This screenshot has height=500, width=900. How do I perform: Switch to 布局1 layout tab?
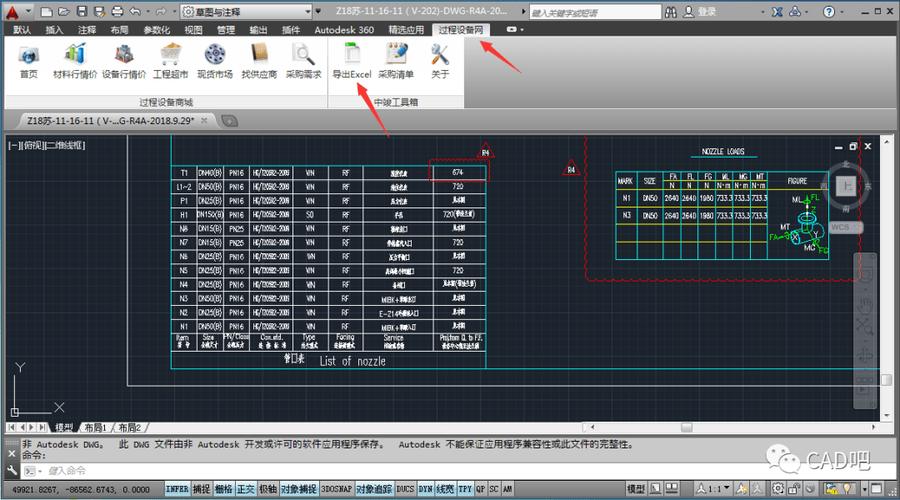(x=95, y=428)
